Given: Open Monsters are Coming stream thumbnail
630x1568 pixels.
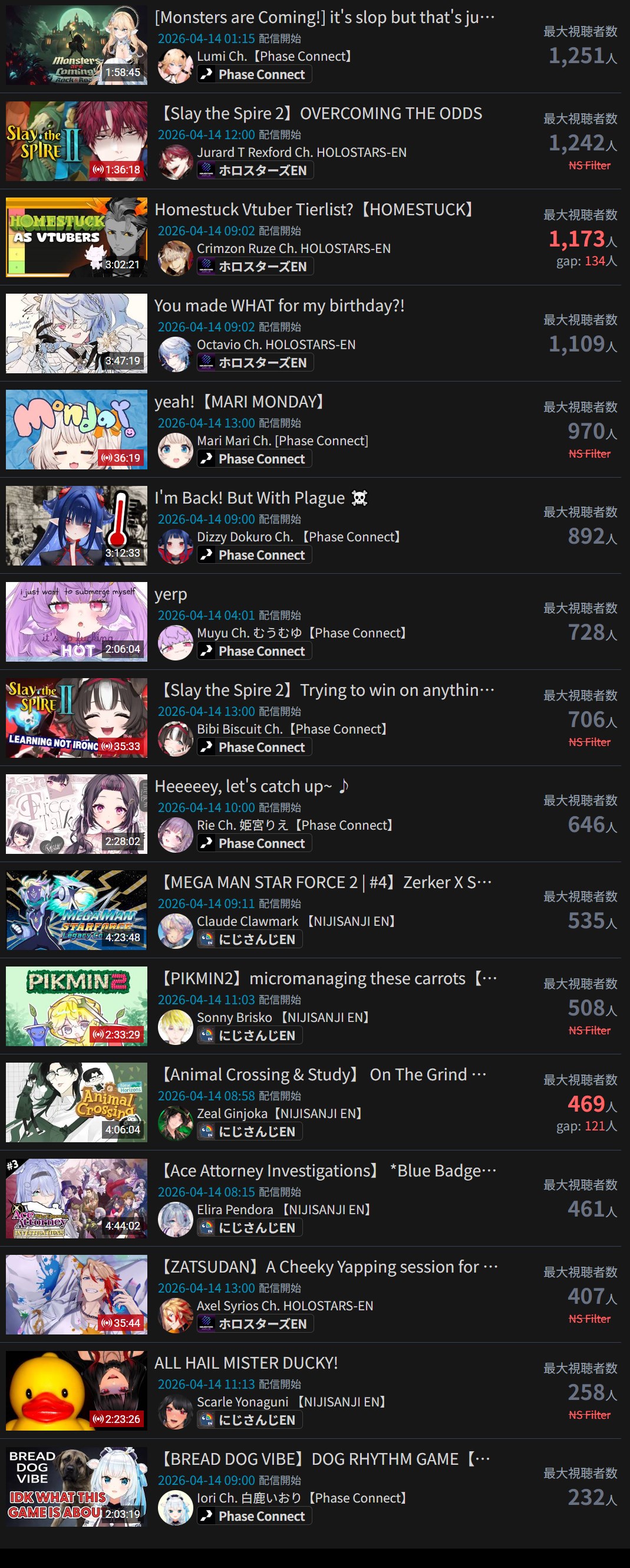Looking at the screenshot, I should tap(77, 45).
